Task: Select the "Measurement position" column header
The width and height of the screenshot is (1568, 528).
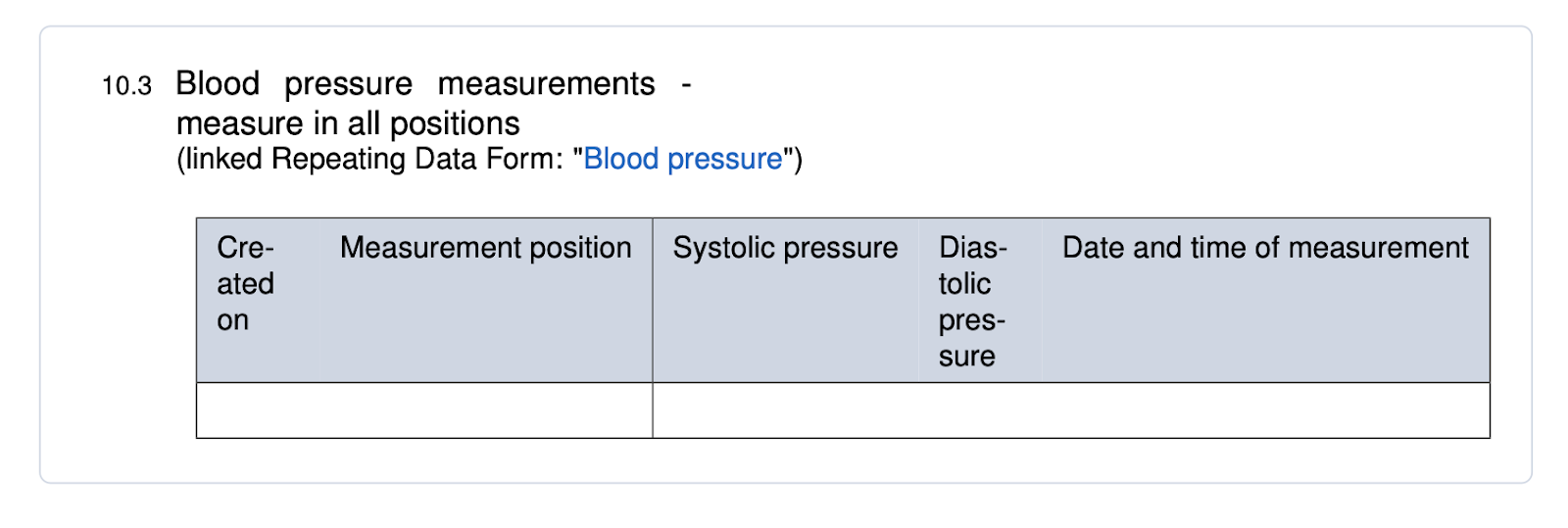Action: (x=485, y=248)
